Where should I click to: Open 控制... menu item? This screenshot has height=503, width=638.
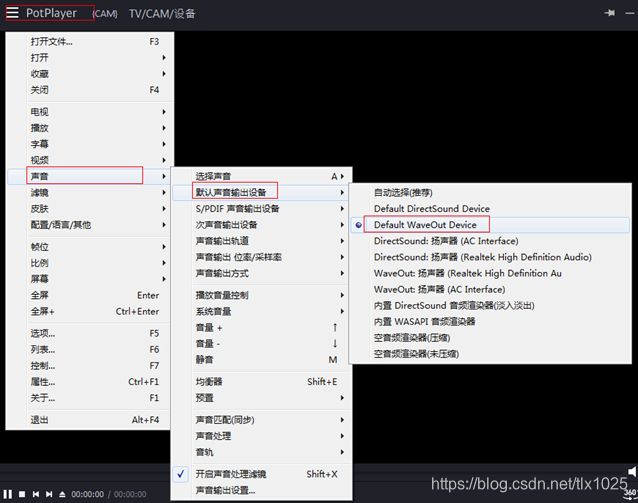88,365
